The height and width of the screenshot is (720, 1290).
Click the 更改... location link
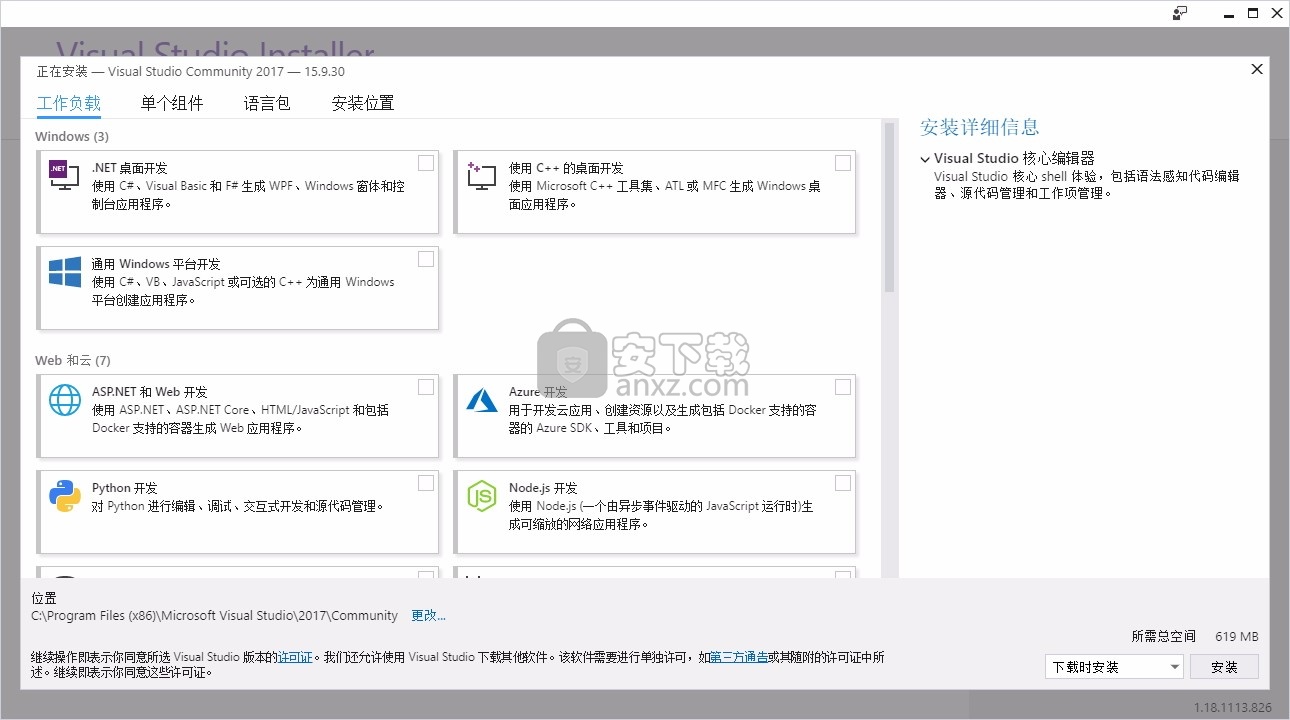(429, 616)
